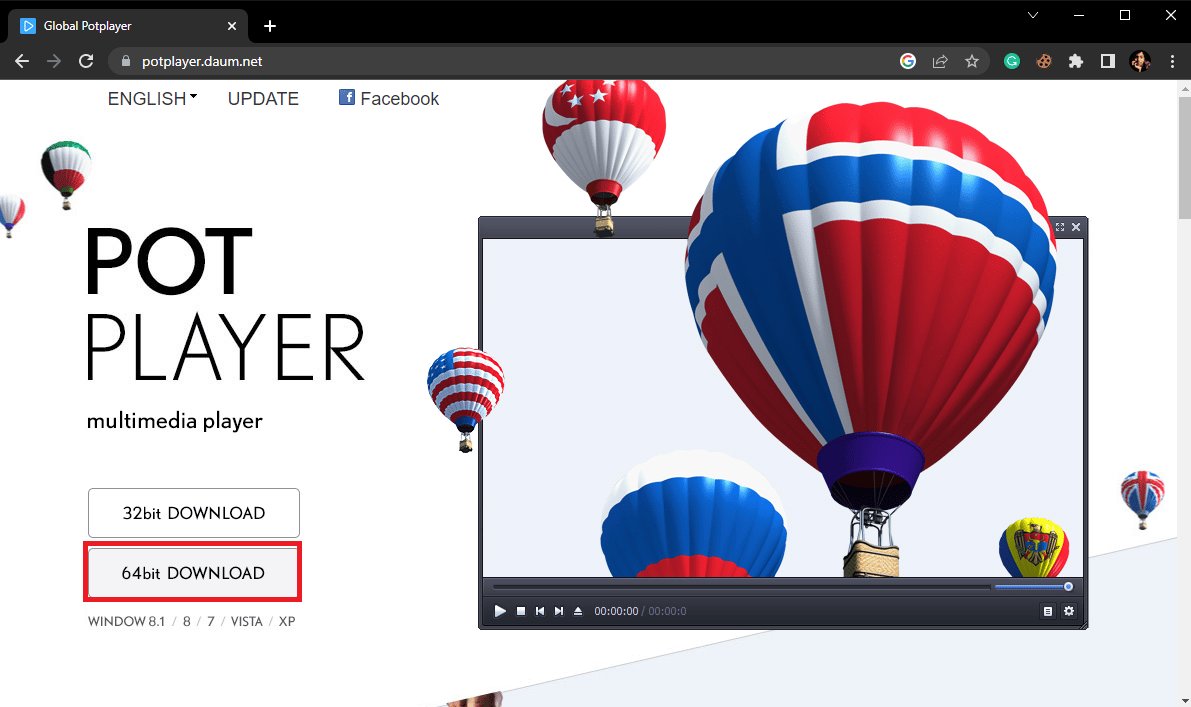Close the Global Potplayer tab
Screen dimensions: 1191x707
click(x=232, y=26)
